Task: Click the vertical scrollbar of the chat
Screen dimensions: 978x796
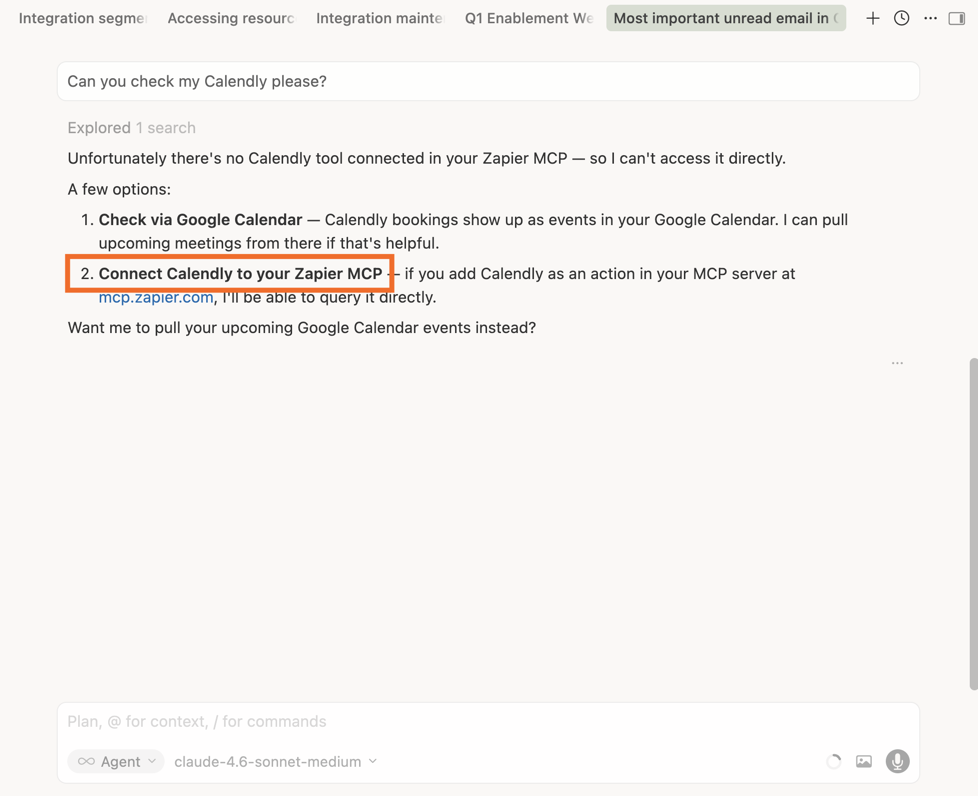Action: 973,524
